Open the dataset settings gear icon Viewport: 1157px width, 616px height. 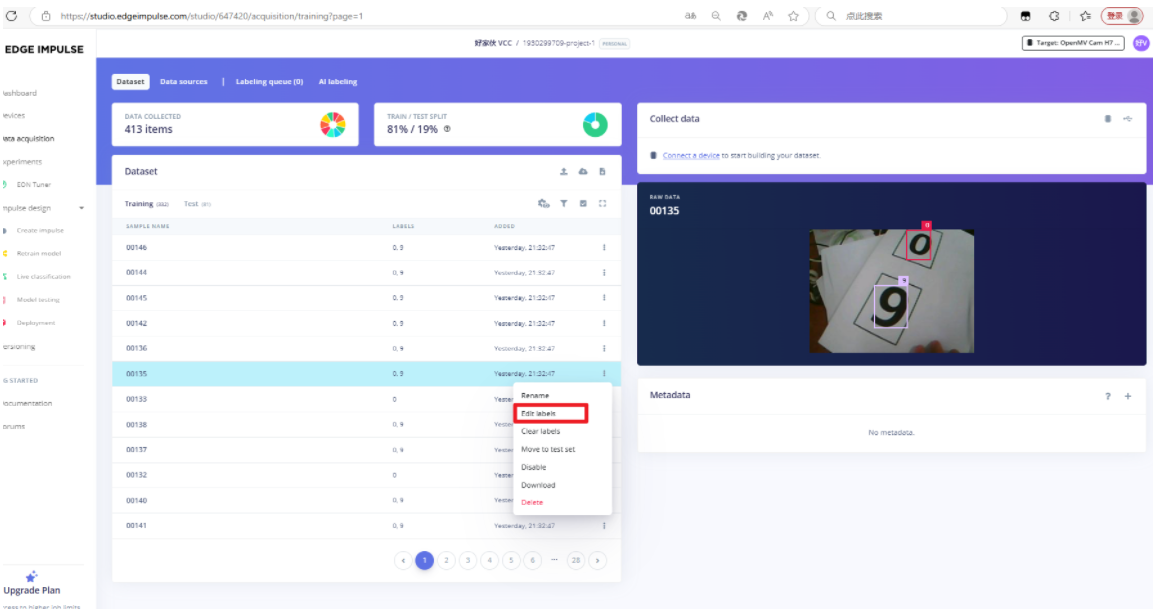pos(544,204)
